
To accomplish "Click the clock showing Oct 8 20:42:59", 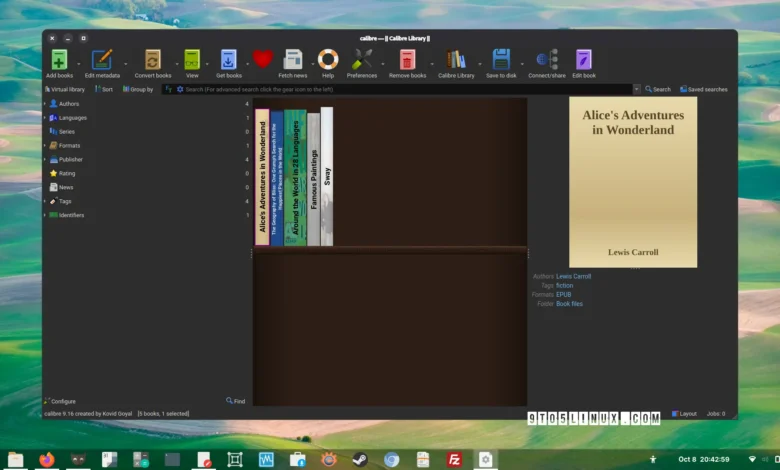I will pyautogui.click(x=703, y=460).
